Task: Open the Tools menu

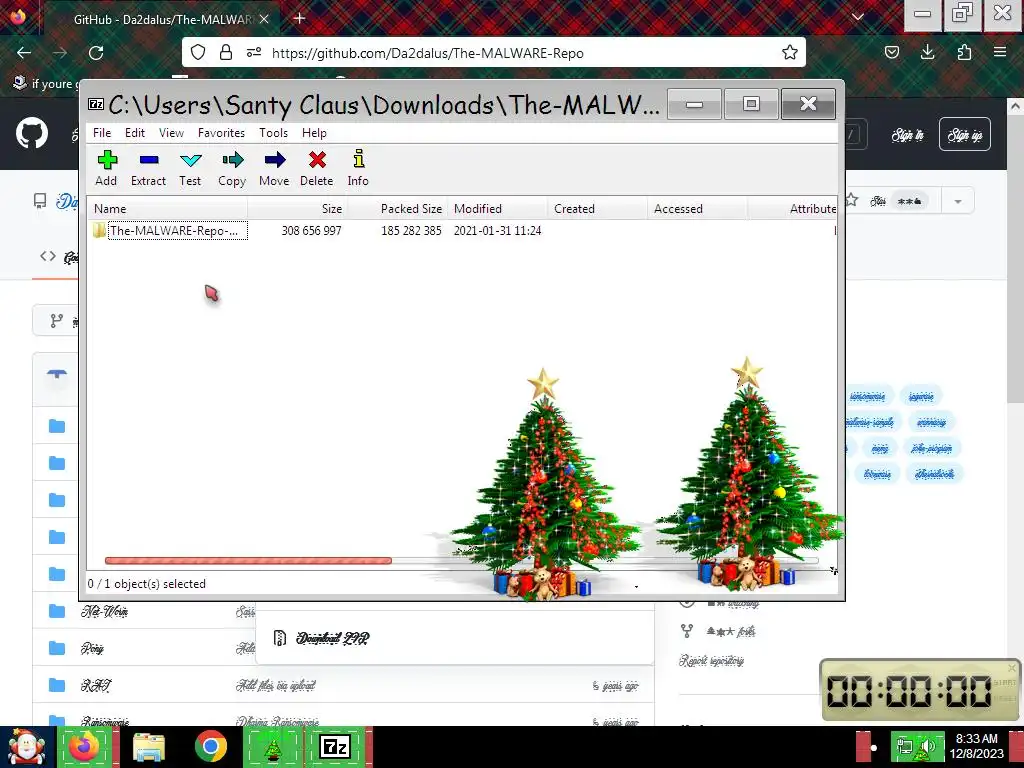Action: click(273, 133)
